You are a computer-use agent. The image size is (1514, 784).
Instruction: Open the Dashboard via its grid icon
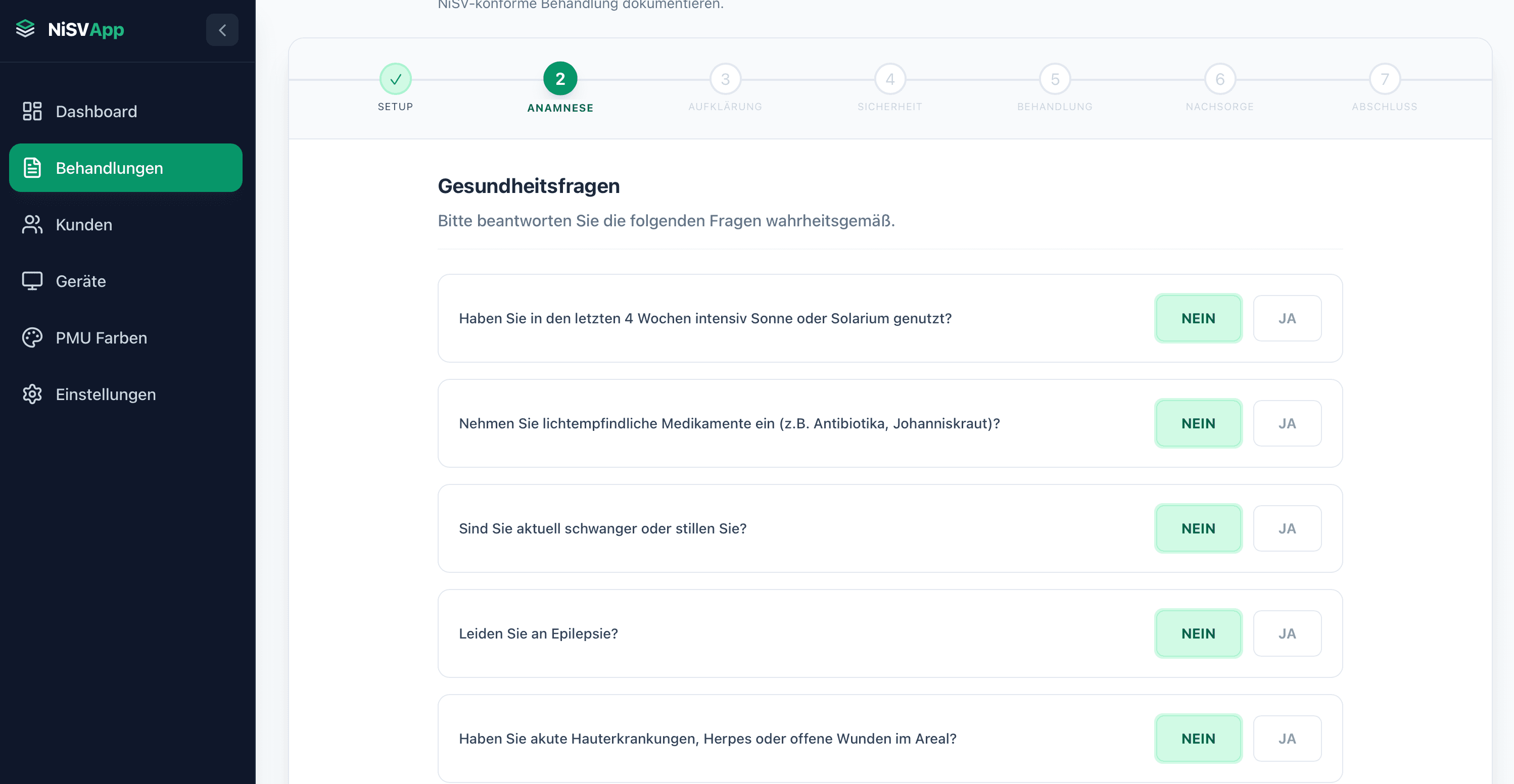click(32, 111)
